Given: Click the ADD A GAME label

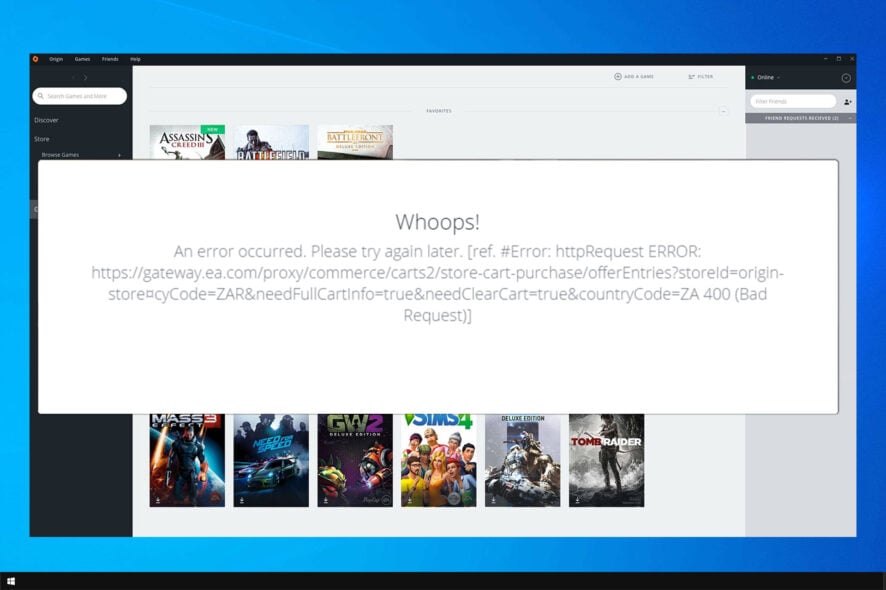Looking at the screenshot, I should click(x=639, y=76).
